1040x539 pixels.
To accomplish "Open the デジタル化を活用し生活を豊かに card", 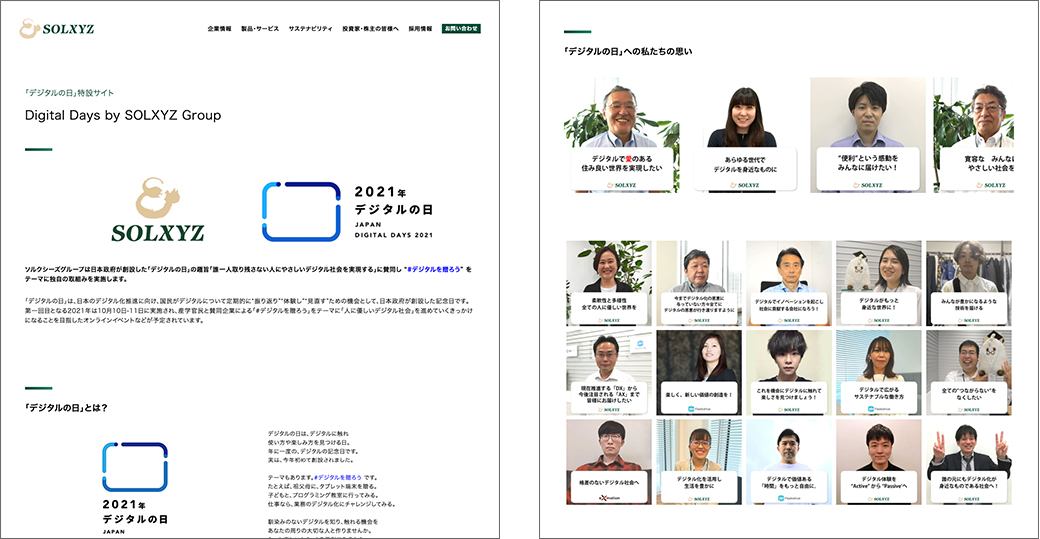I will [x=699, y=462].
